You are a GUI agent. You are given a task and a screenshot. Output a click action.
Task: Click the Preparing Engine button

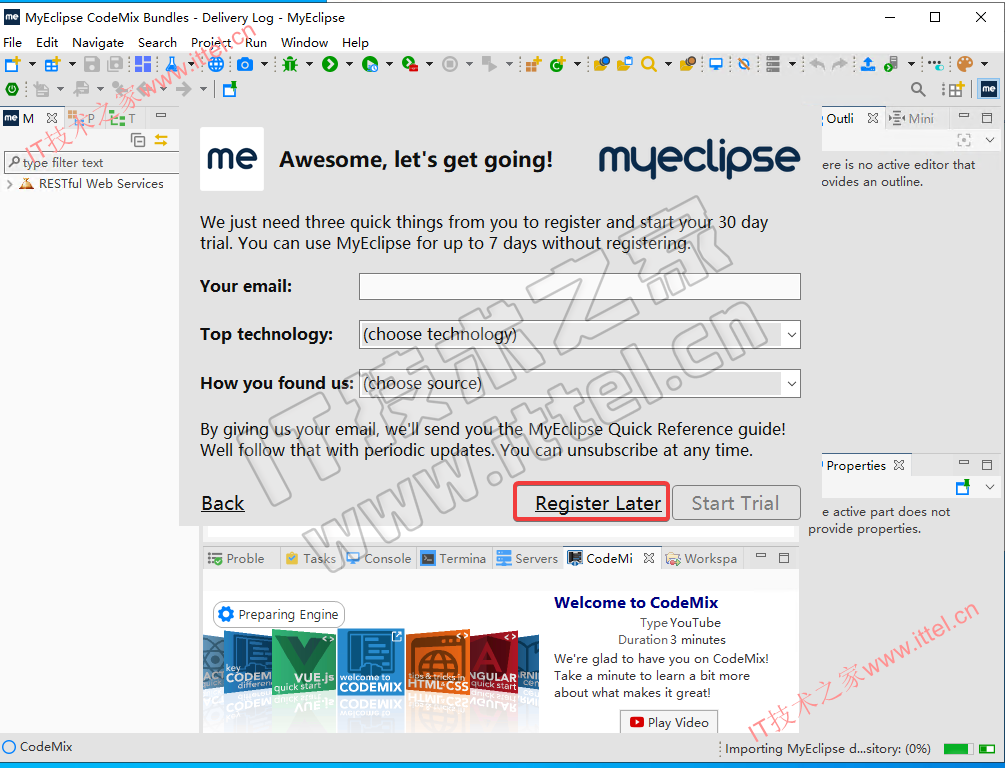tap(279, 614)
